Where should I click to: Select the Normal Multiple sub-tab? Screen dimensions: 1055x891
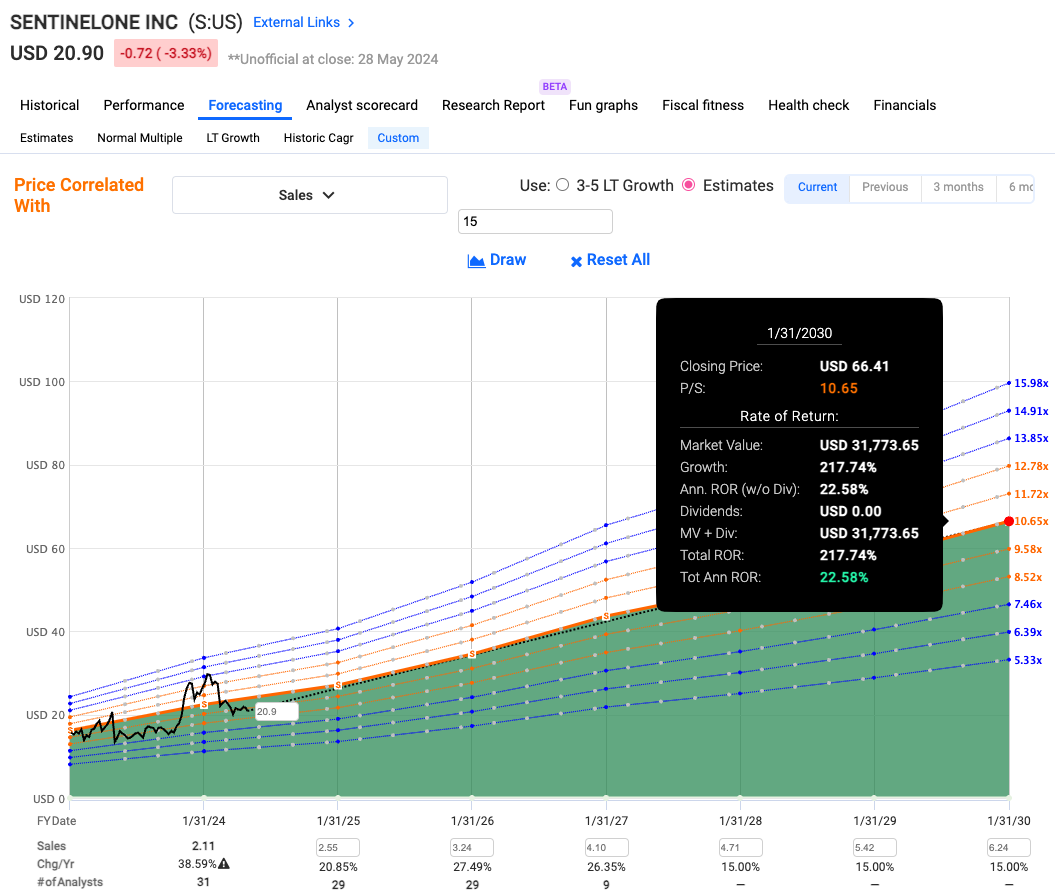pos(140,138)
